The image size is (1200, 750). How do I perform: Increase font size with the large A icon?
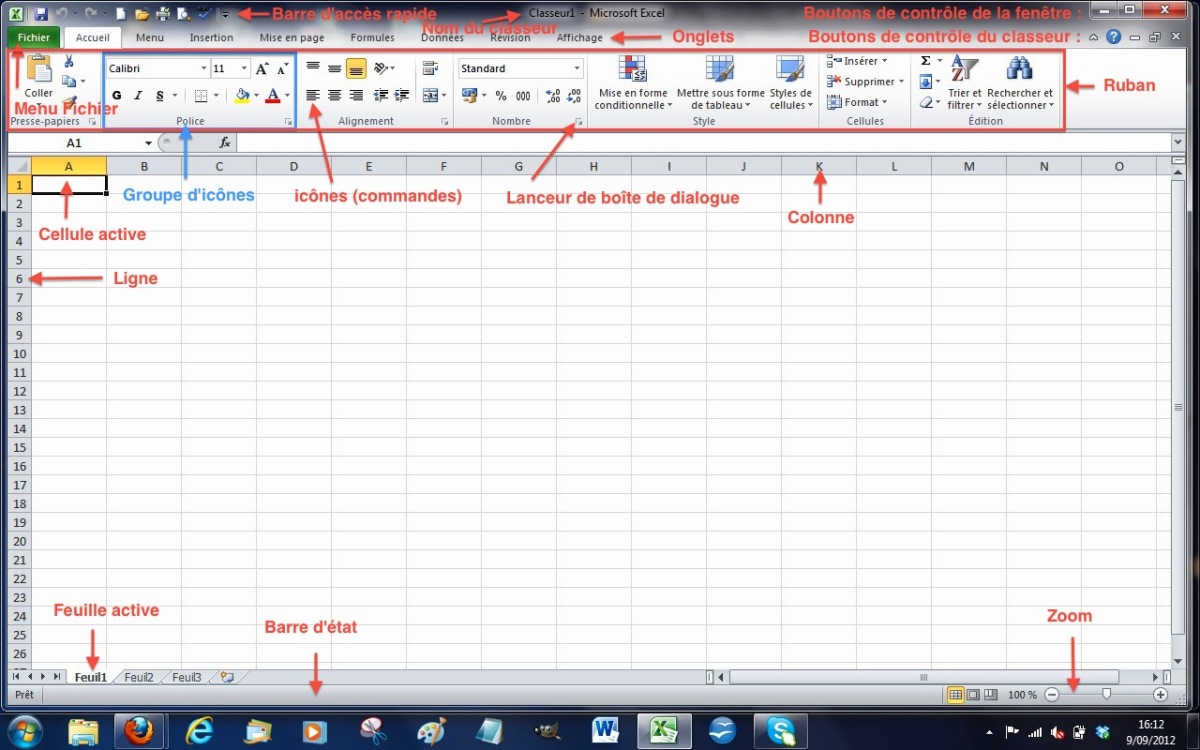[262, 69]
